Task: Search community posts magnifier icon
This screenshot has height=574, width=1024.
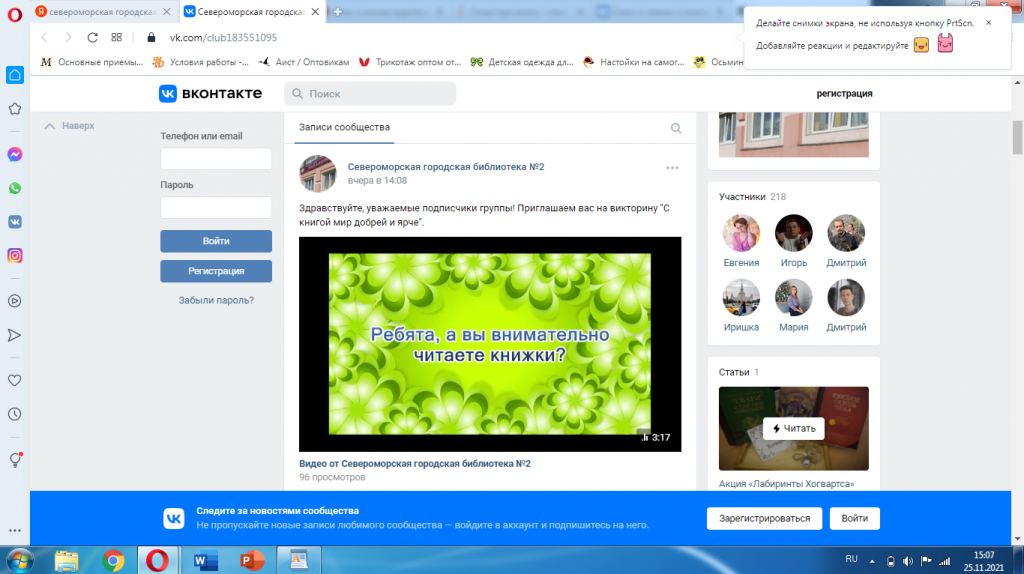Action: (676, 128)
